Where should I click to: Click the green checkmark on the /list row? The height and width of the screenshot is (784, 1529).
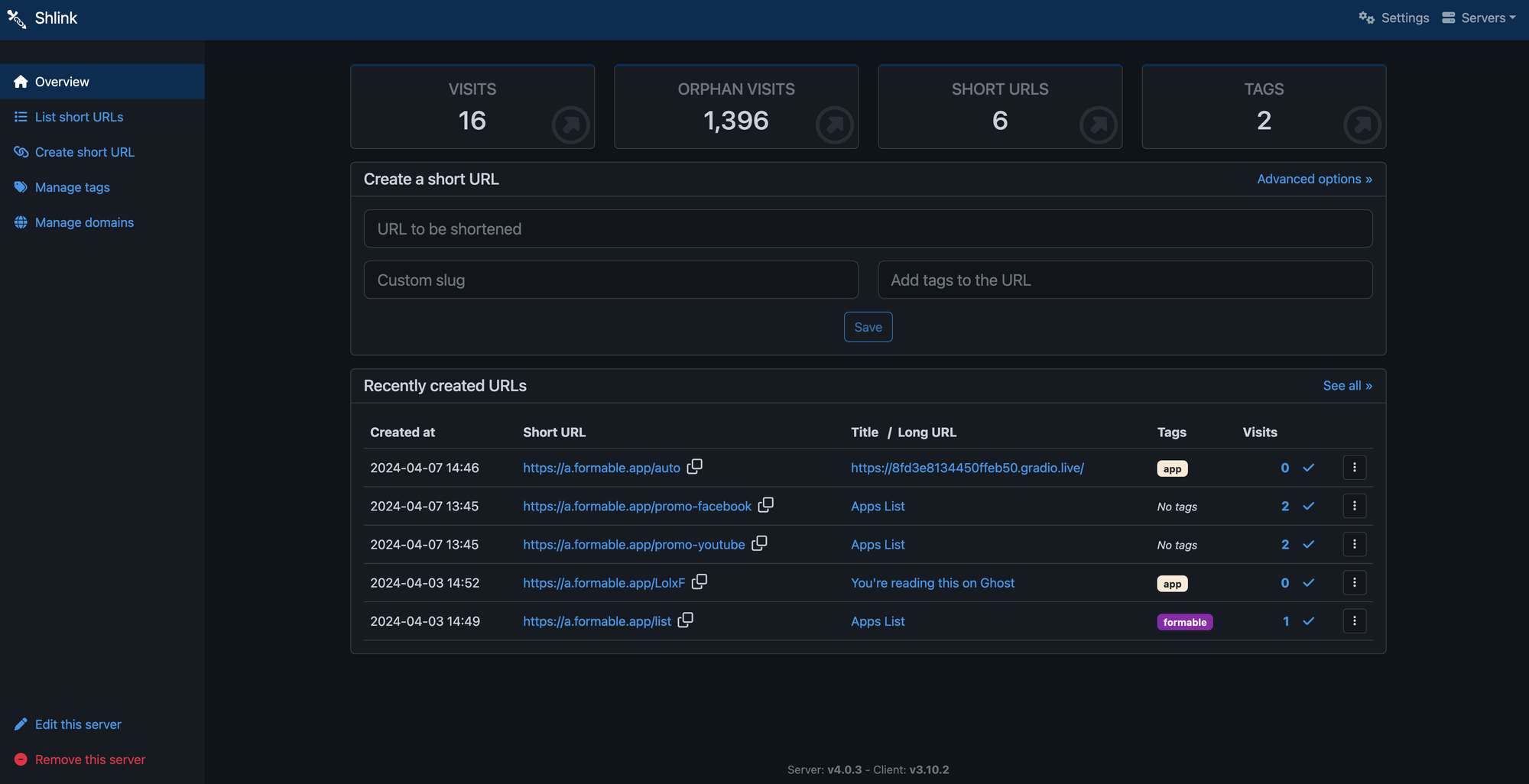click(x=1309, y=621)
